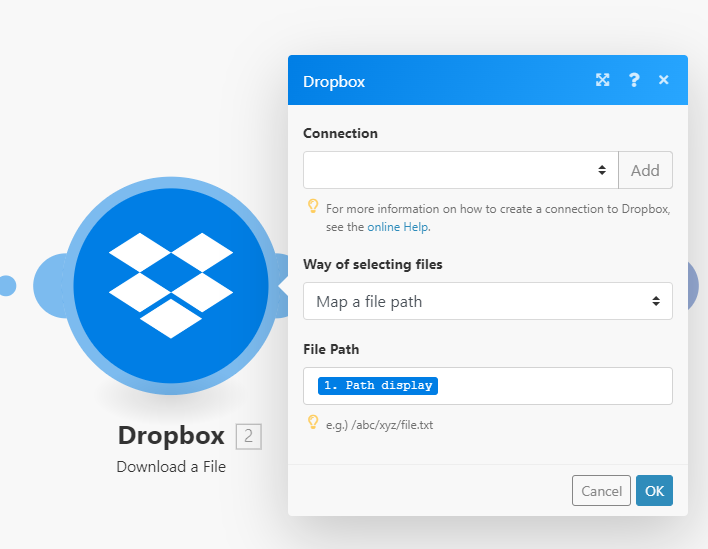This screenshot has height=549, width=708.
Task: Click the small connector dot left of module
Action: pos(7,286)
